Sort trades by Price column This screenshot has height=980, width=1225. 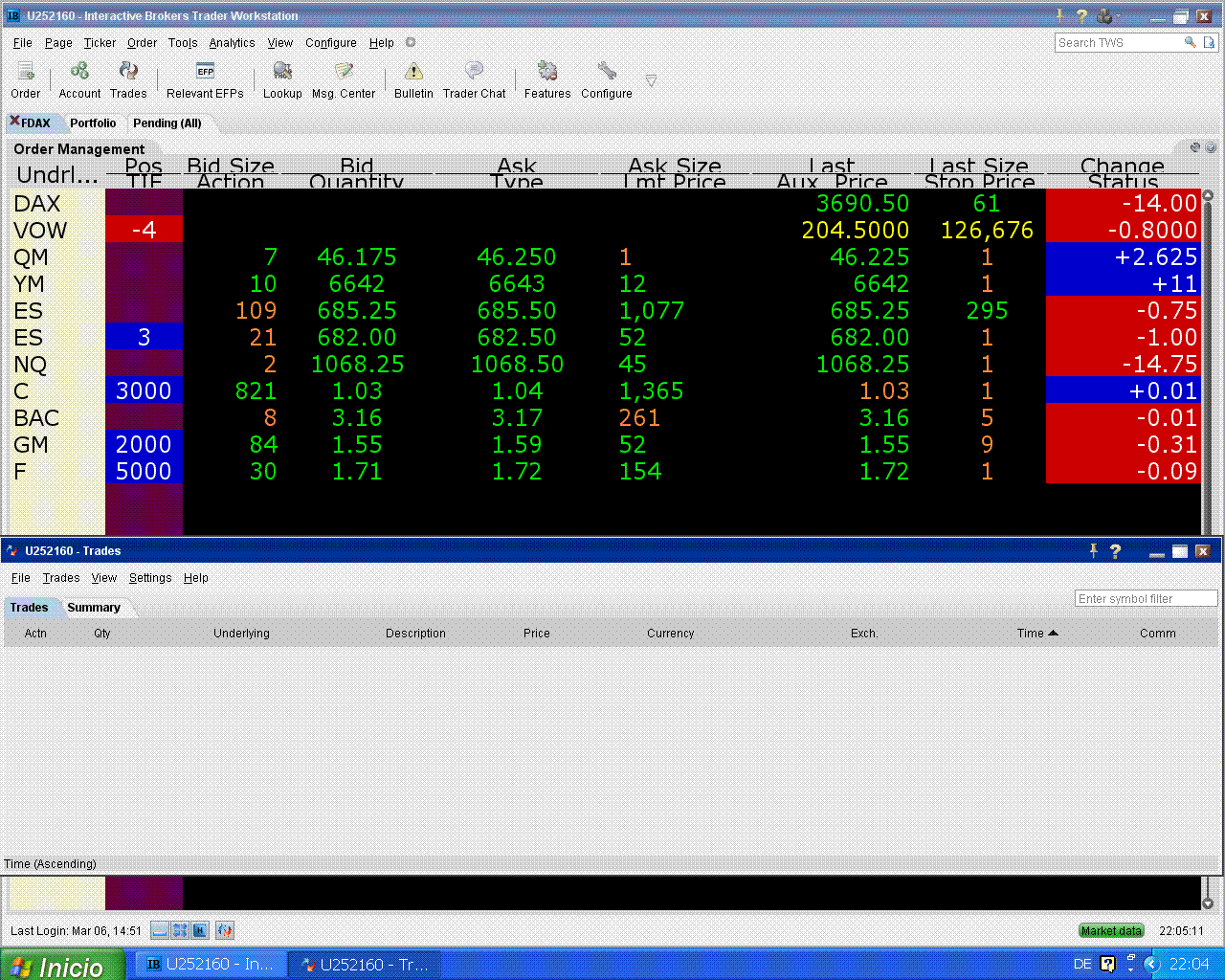coord(537,634)
